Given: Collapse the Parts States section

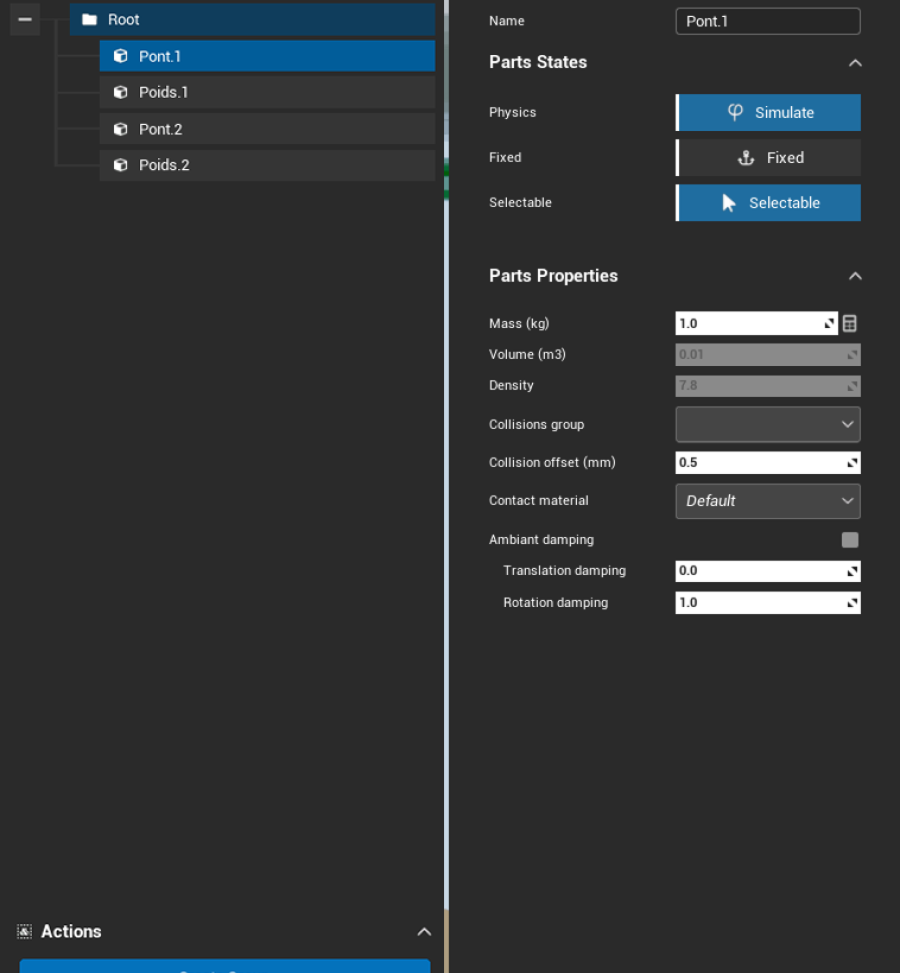Looking at the screenshot, I should [855, 62].
